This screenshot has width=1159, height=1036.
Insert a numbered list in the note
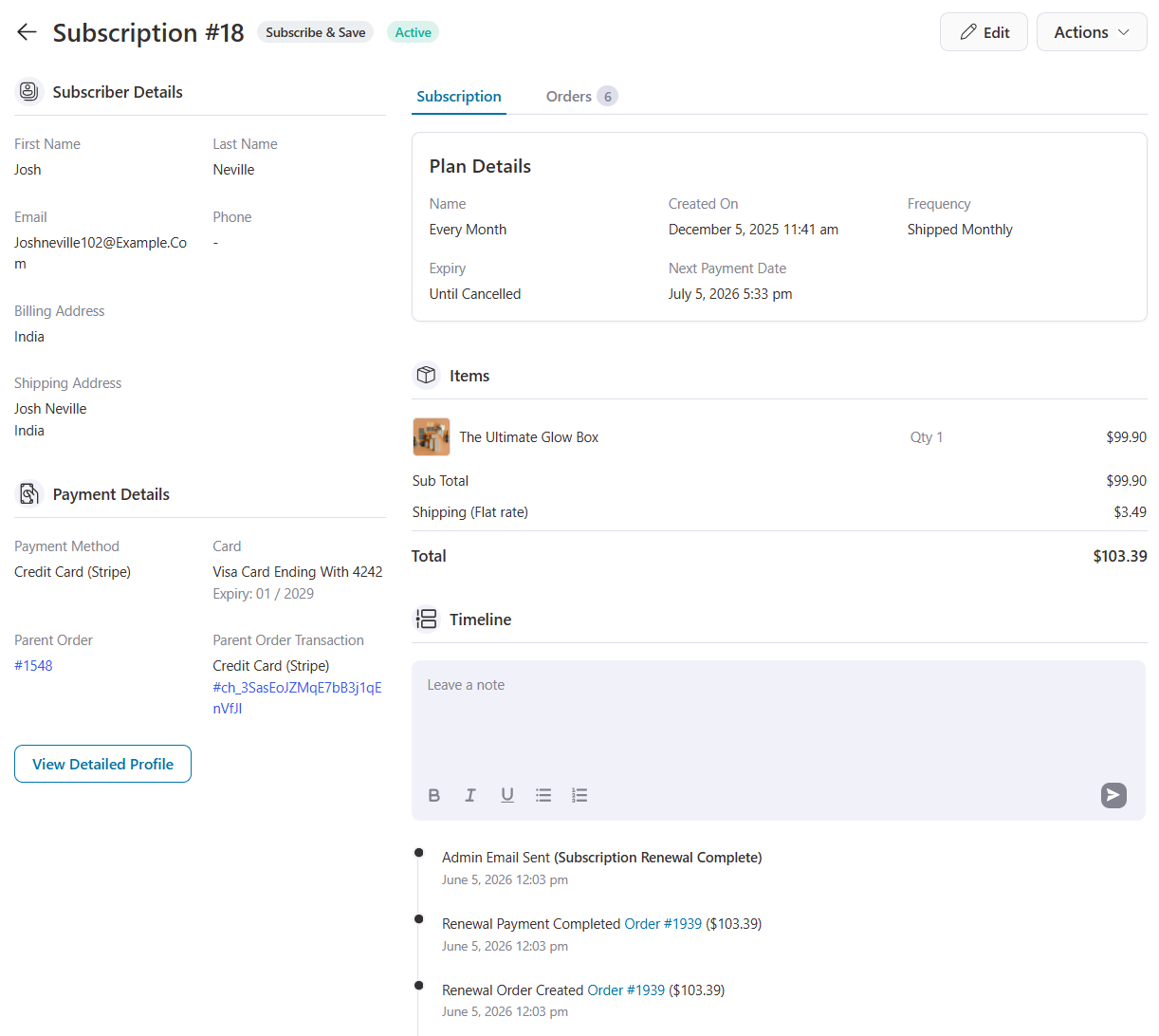click(579, 795)
